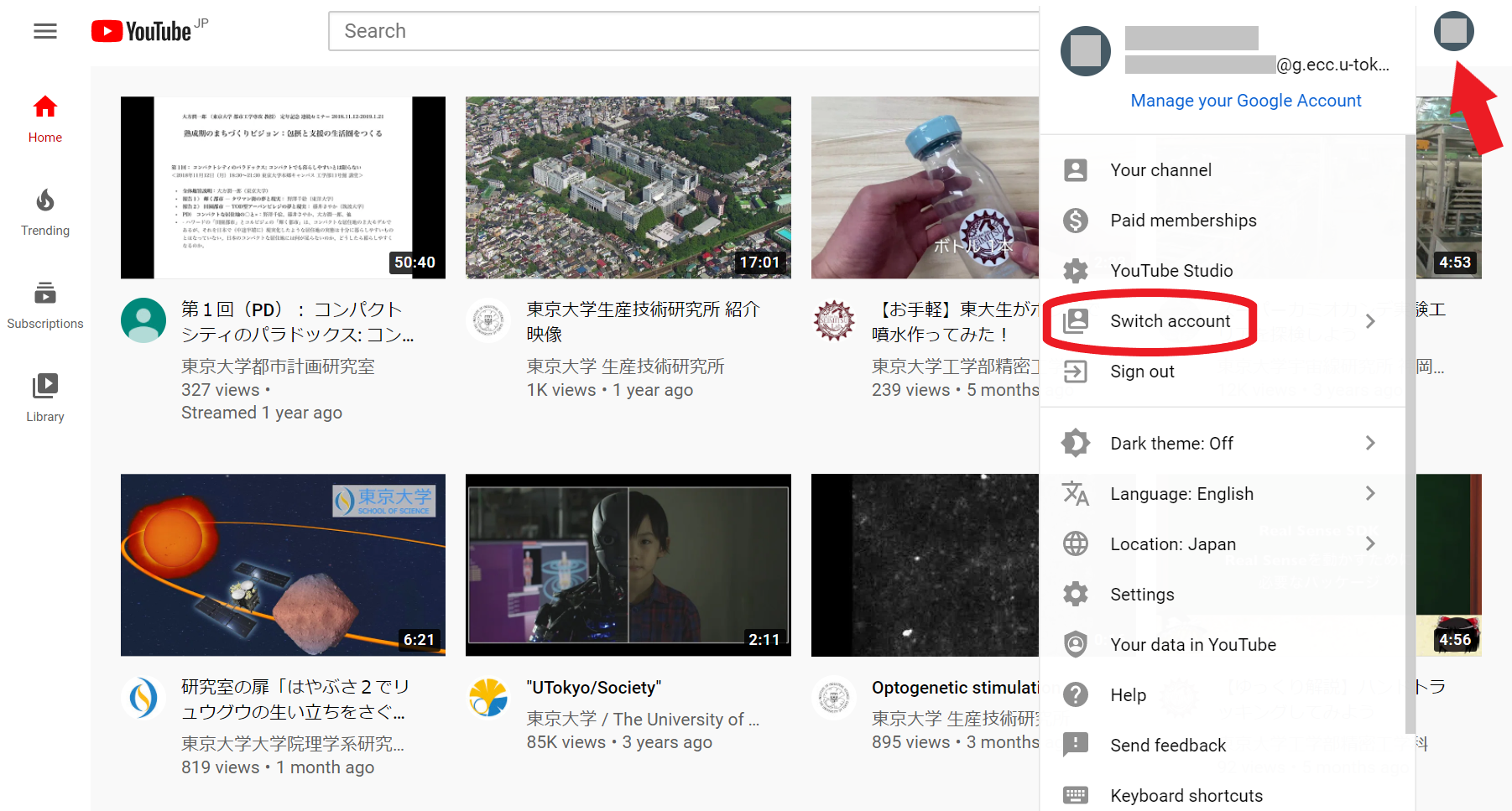The image size is (1512, 811).
Task: Open video title 第1回（PD）コンパクトシティ
Action: 298,322
